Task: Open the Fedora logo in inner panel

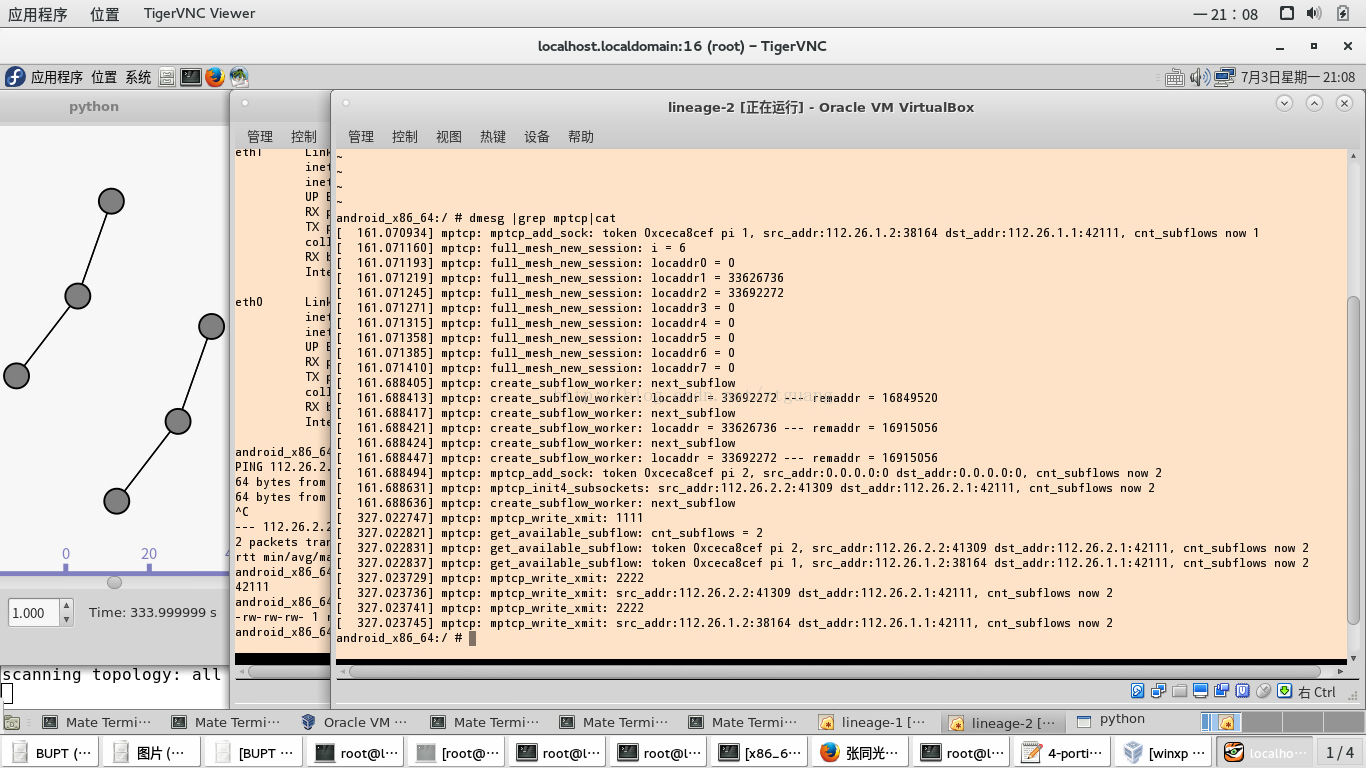Action: pos(15,77)
